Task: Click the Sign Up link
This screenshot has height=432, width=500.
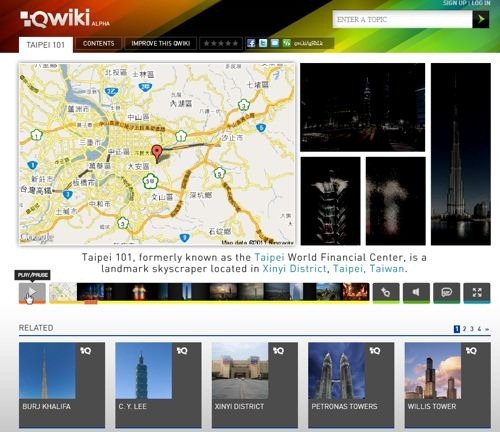Action: click(454, 3)
